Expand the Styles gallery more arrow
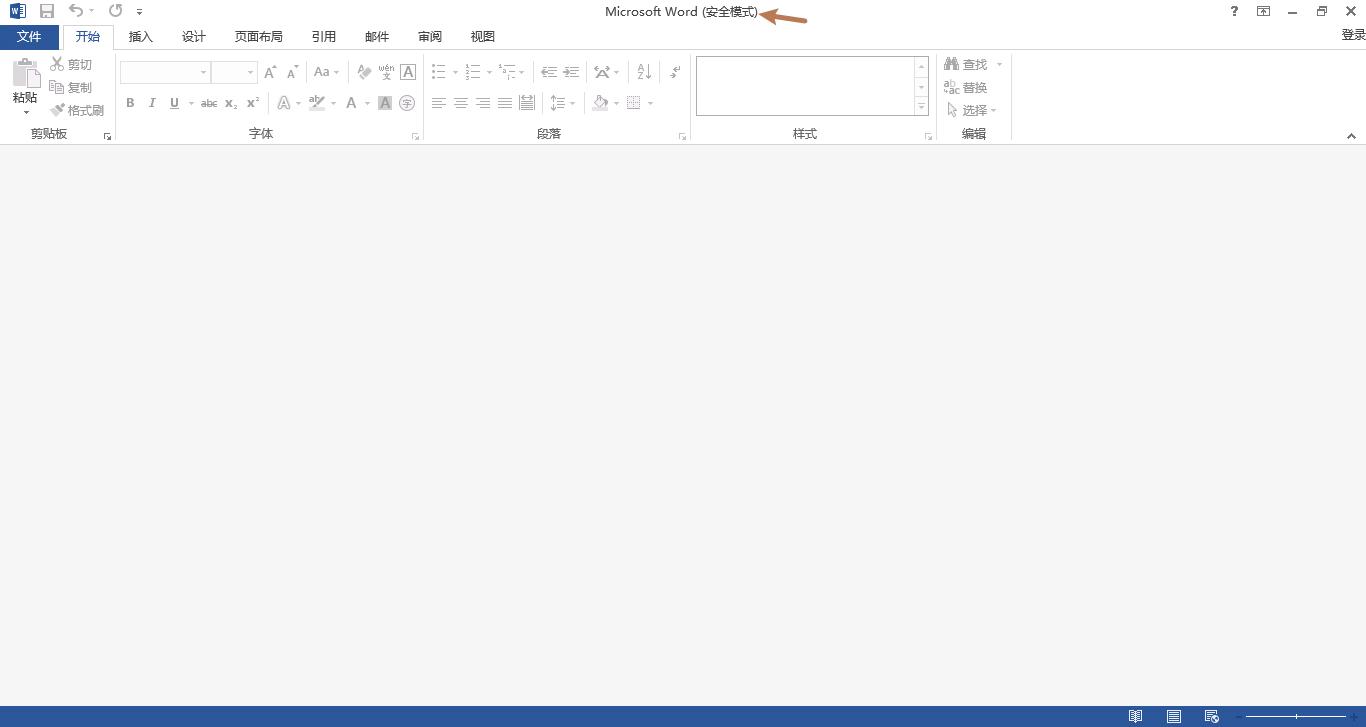The image size is (1366, 727). click(x=921, y=107)
